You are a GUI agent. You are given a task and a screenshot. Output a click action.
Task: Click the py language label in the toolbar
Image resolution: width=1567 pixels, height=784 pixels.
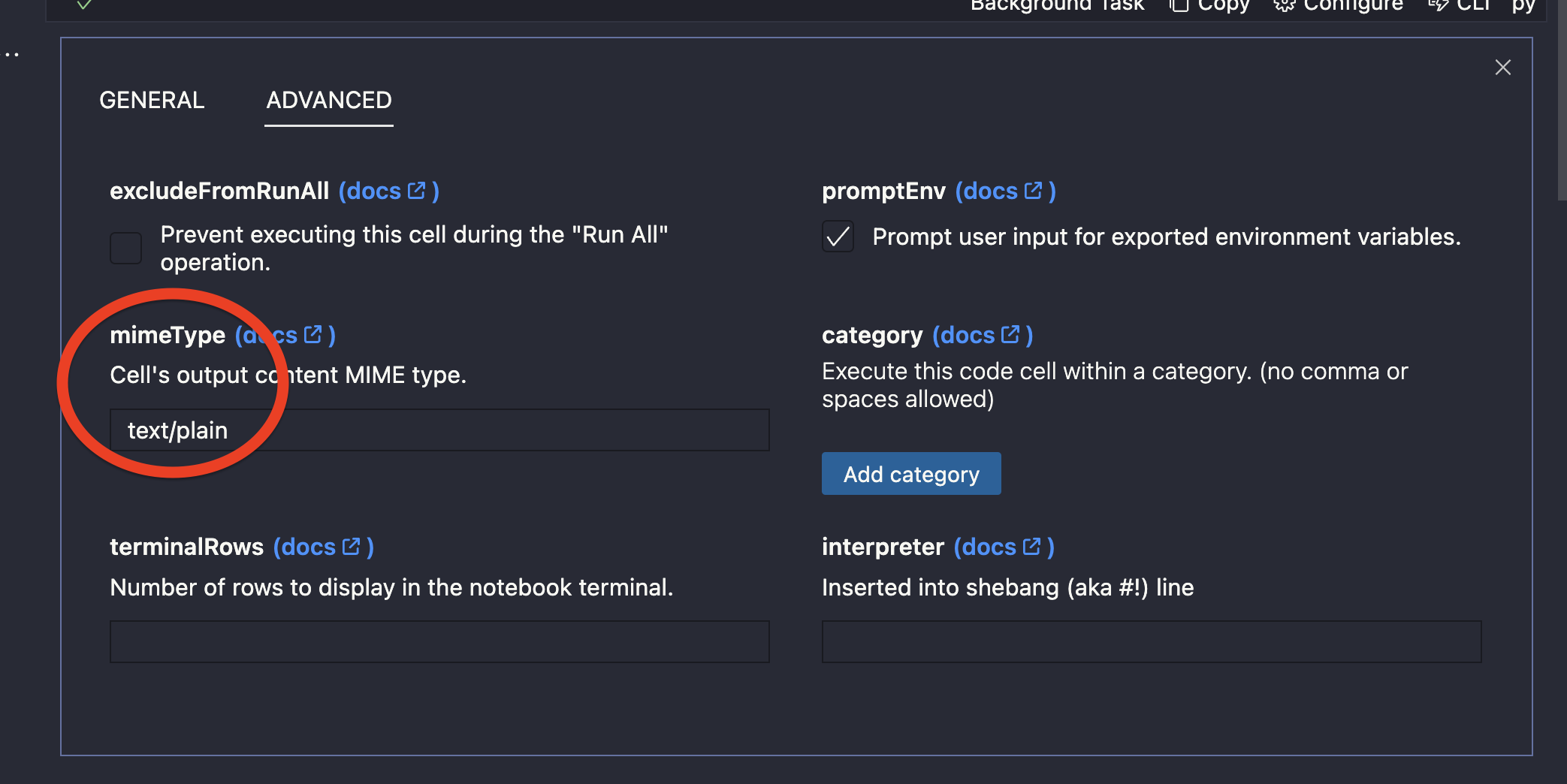point(1523,6)
